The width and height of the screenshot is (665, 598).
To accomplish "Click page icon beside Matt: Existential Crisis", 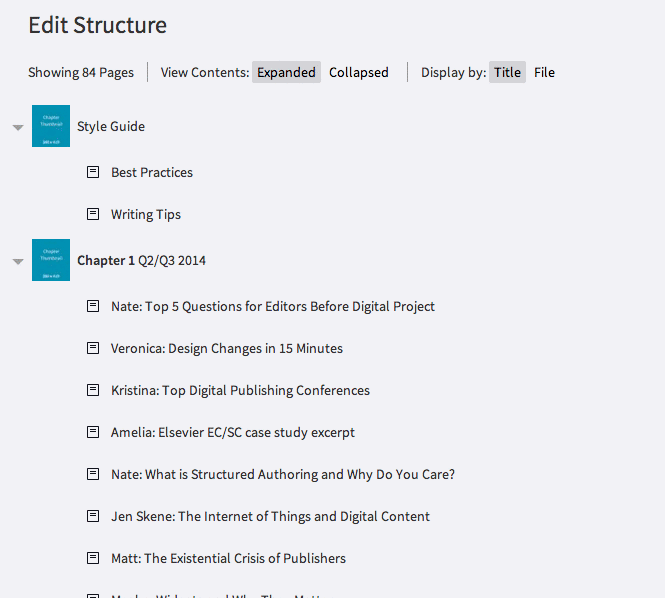I will 93,558.
